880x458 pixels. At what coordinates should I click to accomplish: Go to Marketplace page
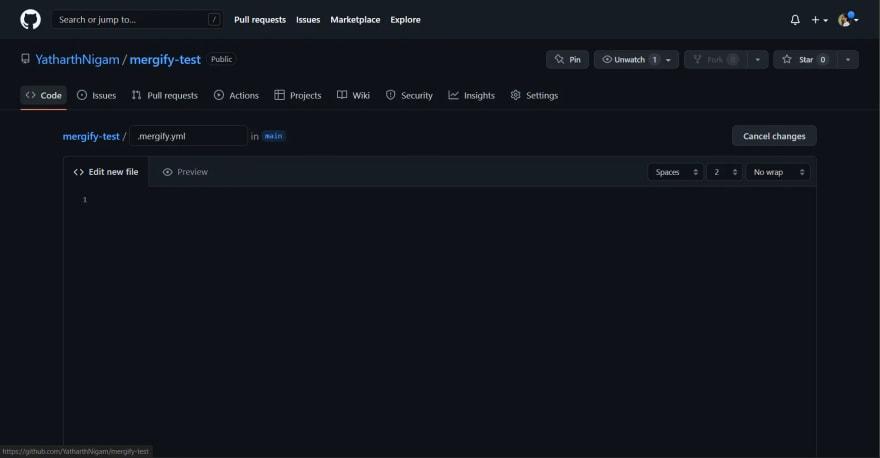point(355,20)
